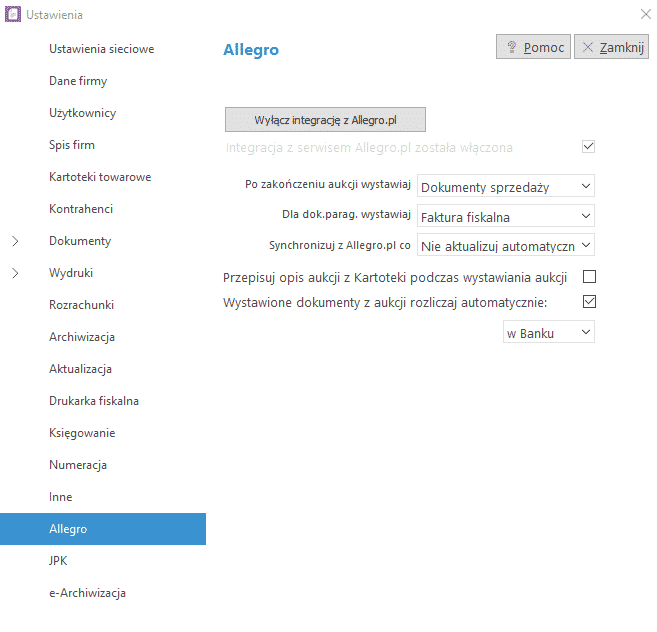Go to Archiwizacja settings
Image resolution: width=657 pixels, height=632 pixels.
click(x=82, y=337)
